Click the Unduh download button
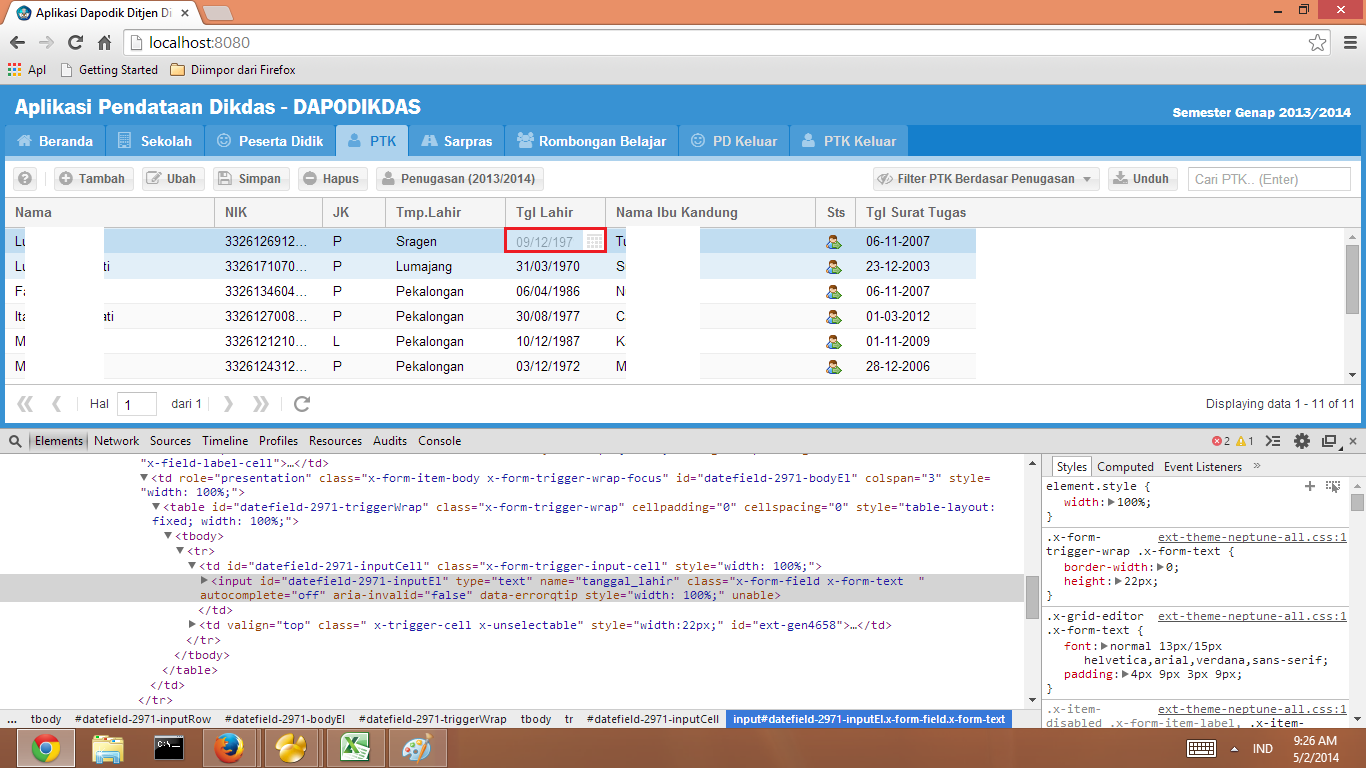The image size is (1366, 768). pyautogui.click(x=1141, y=179)
